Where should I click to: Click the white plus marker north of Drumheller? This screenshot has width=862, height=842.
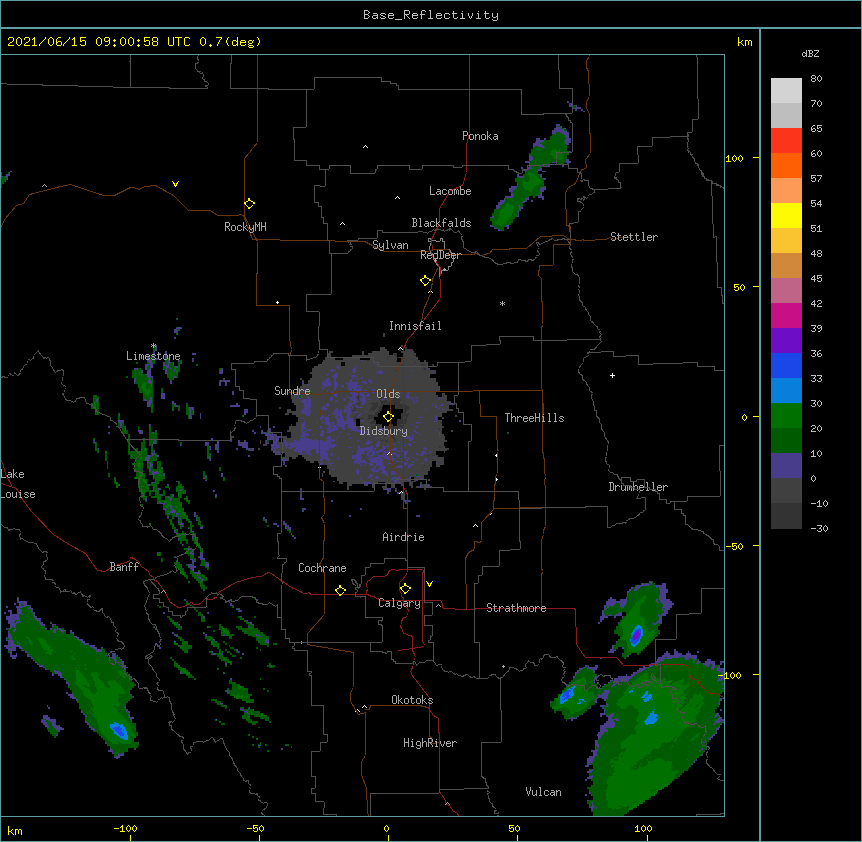pos(612,375)
